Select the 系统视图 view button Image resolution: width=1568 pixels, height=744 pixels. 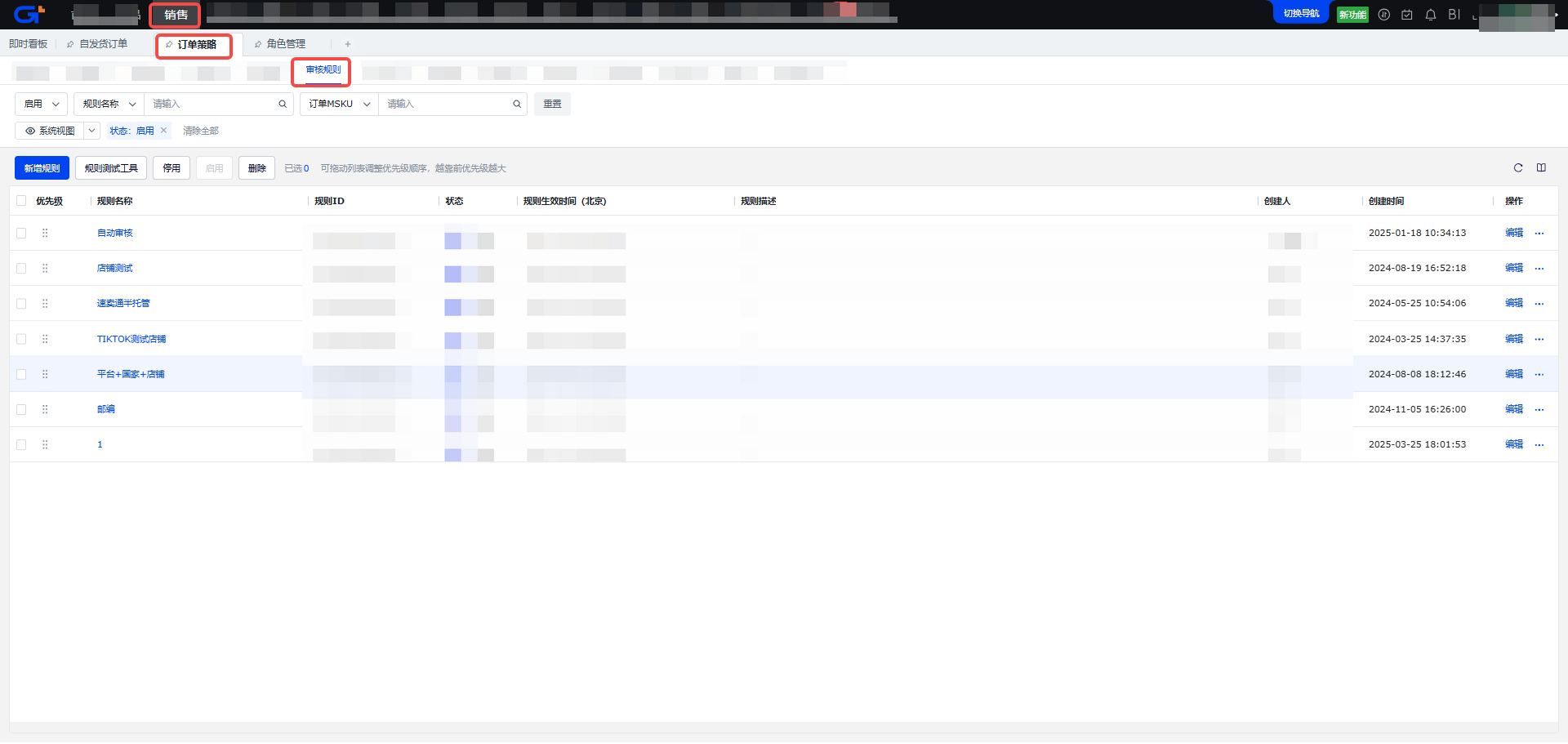point(50,131)
